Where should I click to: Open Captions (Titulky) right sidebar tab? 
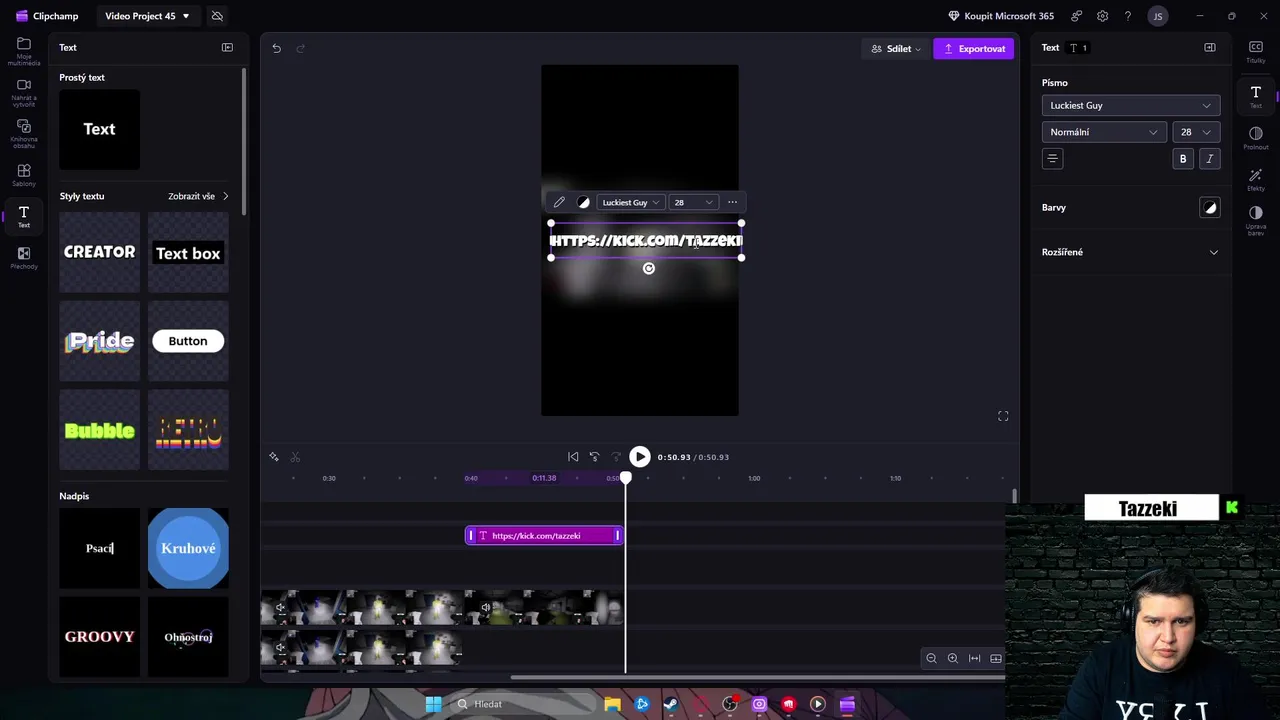[1256, 51]
